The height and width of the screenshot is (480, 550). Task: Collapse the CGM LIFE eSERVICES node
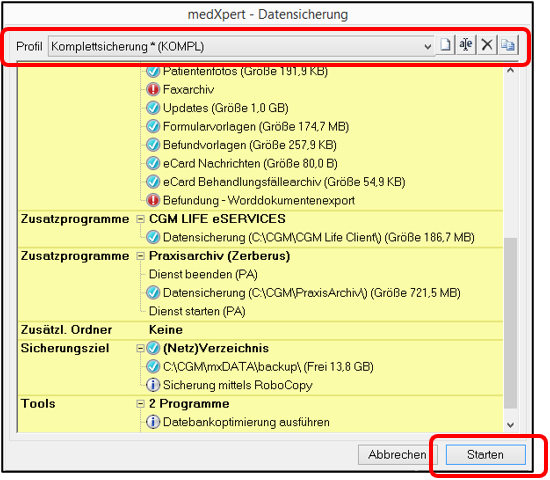pos(140,219)
